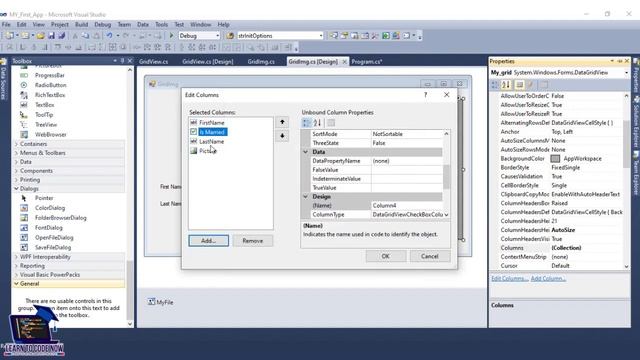The width and height of the screenshot is (640, 360).
Task: Collapse the Design category in column properties
Action: [x=305, y=197]
